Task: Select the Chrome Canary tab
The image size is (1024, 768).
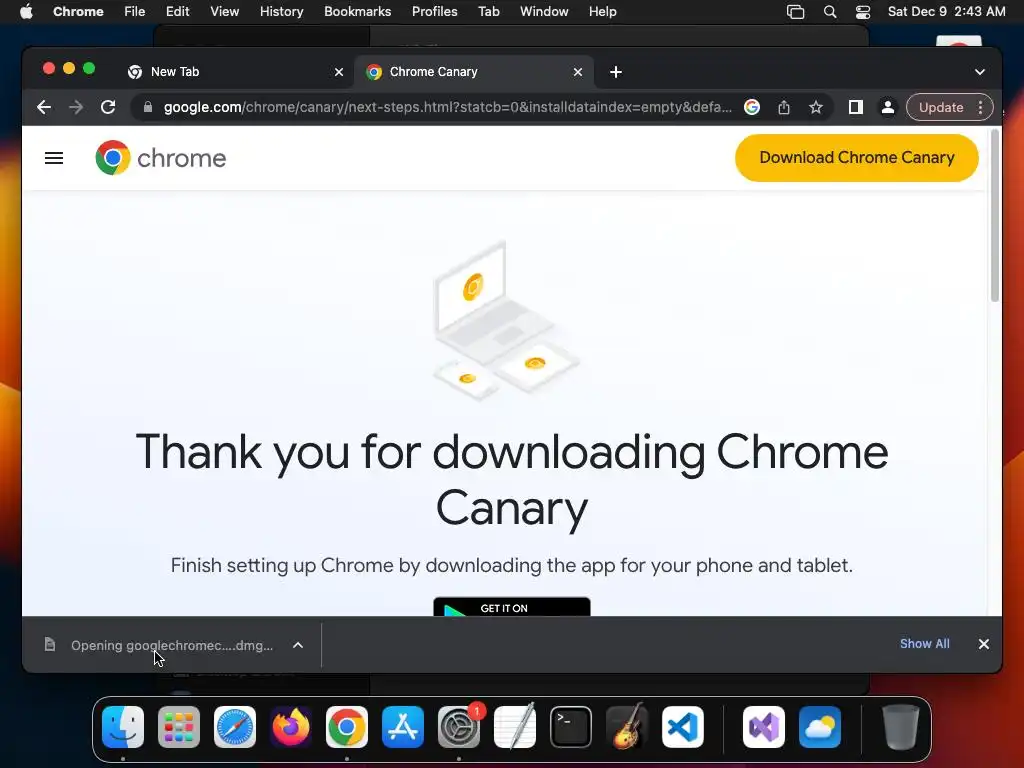Action: (473, 72)
